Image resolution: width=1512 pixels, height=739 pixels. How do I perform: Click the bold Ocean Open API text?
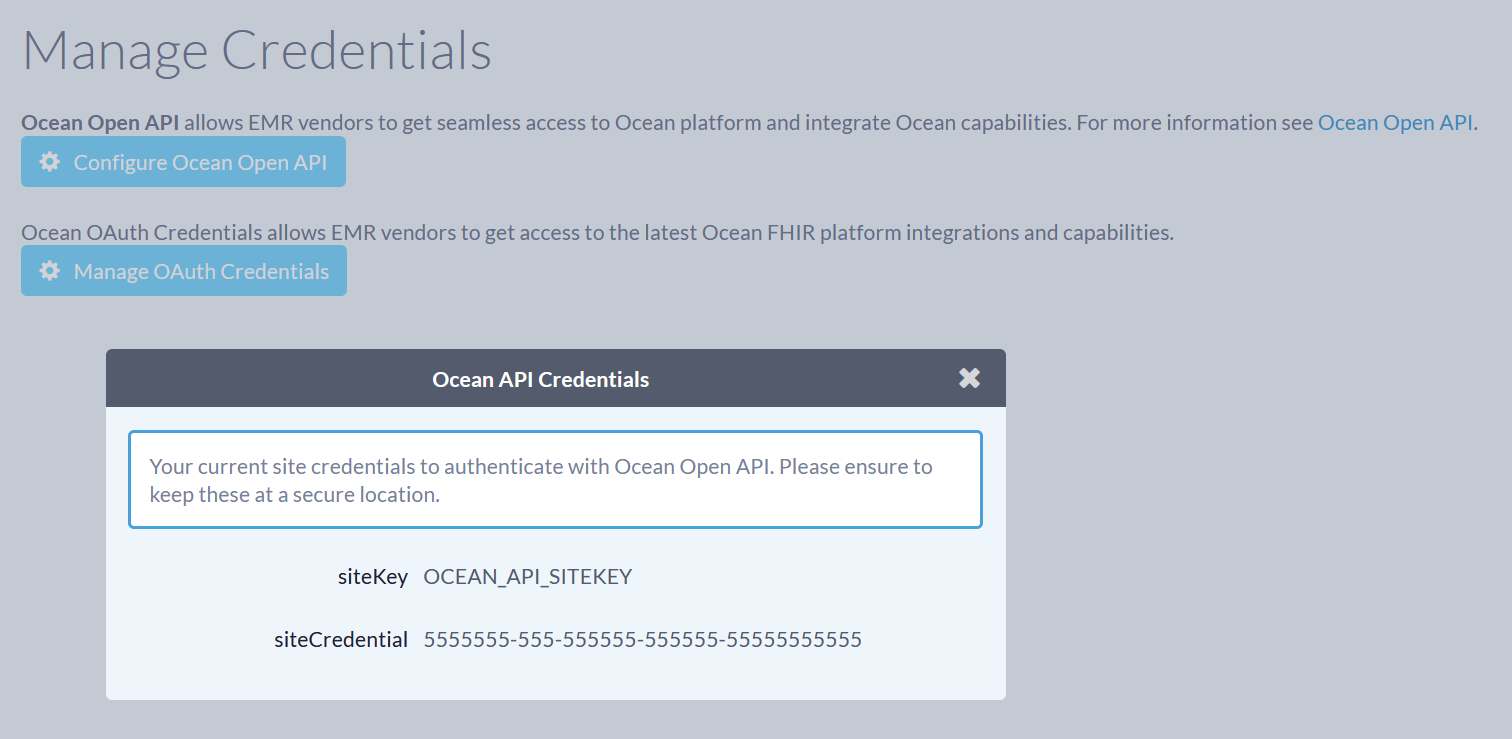(100, 123)
